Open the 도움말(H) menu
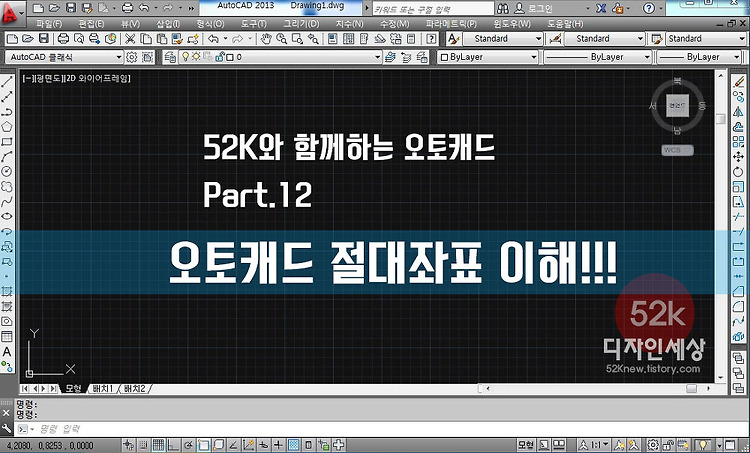Viewport: 750px width, 453px height. (565, 24)
